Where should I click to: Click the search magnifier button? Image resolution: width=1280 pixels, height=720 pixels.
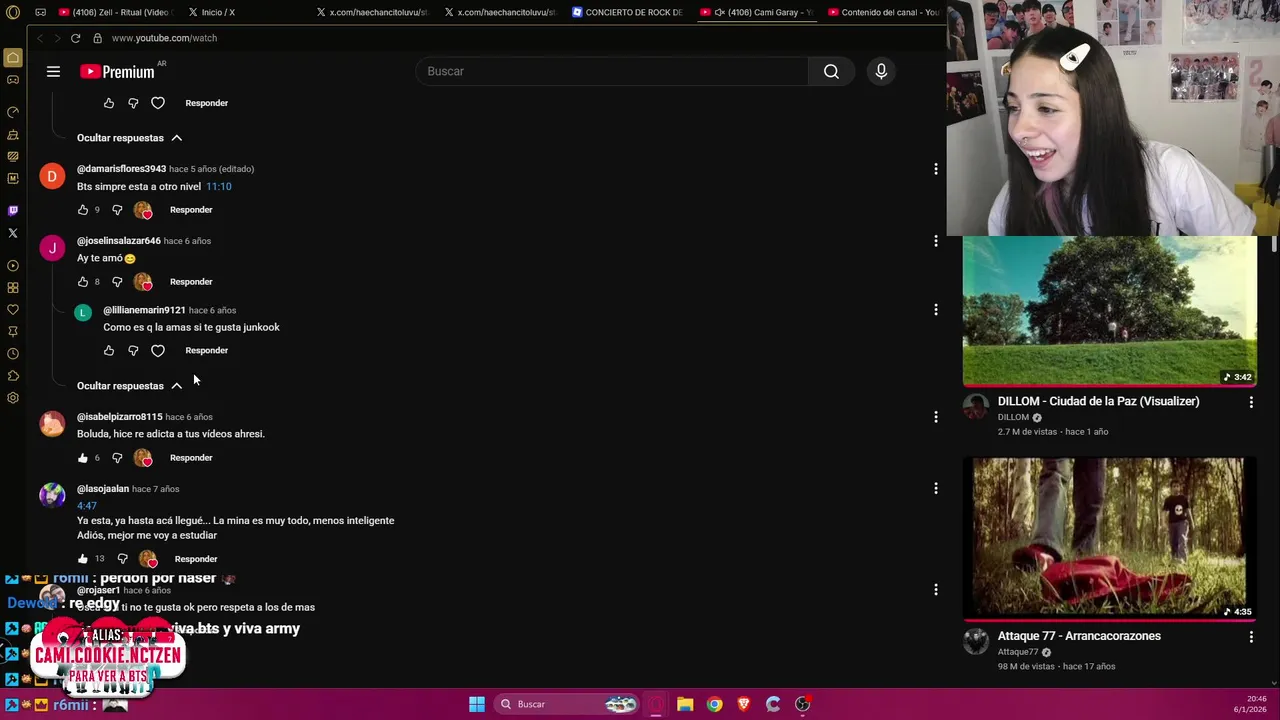pos(831,71)
